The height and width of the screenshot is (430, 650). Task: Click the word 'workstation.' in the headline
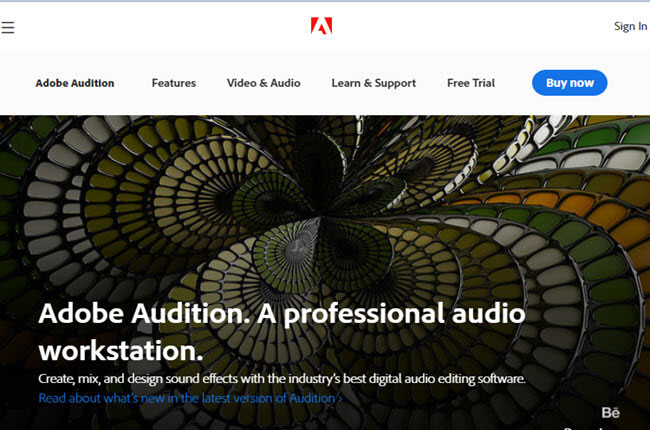pos(120,351)
